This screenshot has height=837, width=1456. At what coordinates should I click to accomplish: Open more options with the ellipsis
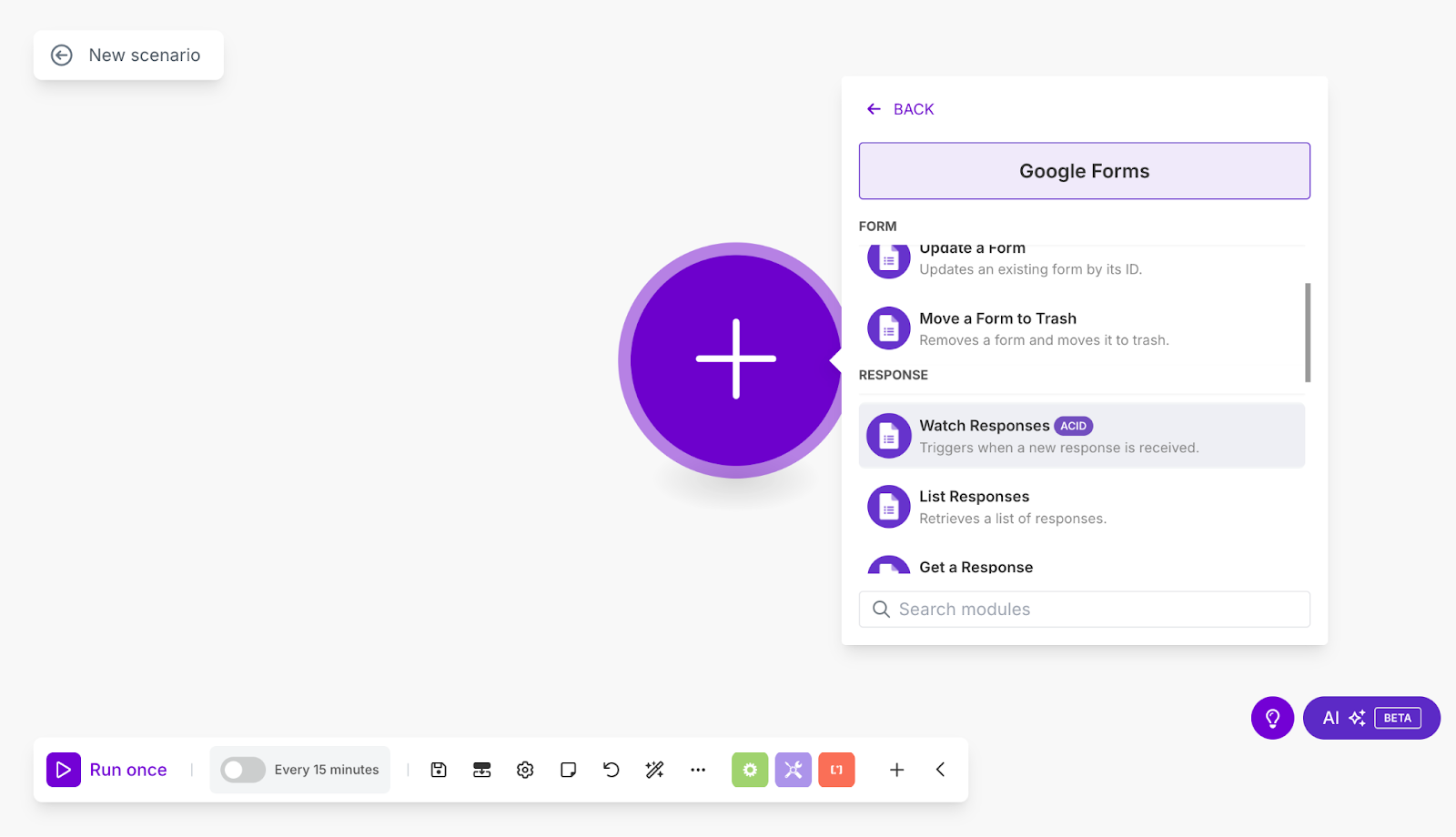698,770
